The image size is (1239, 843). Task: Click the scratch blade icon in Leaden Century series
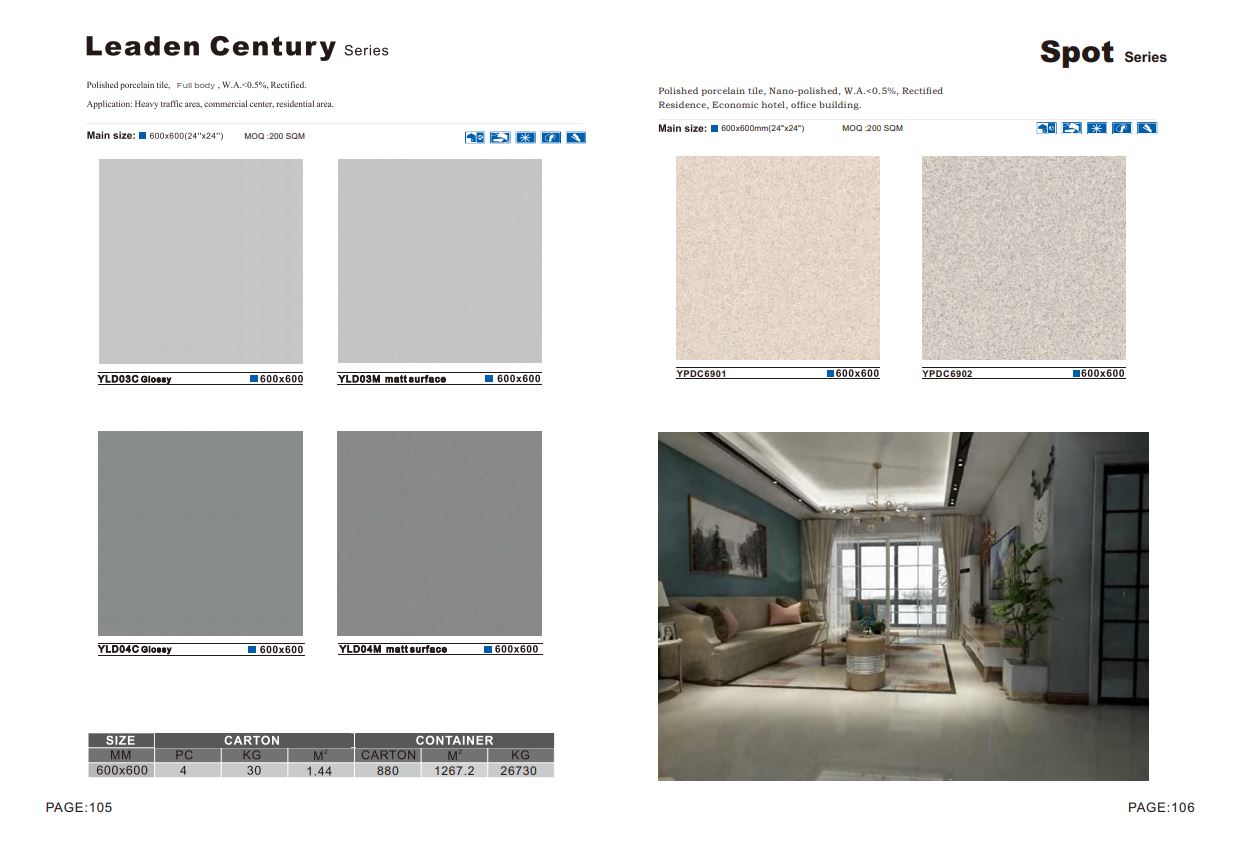(x=576, y=137)
